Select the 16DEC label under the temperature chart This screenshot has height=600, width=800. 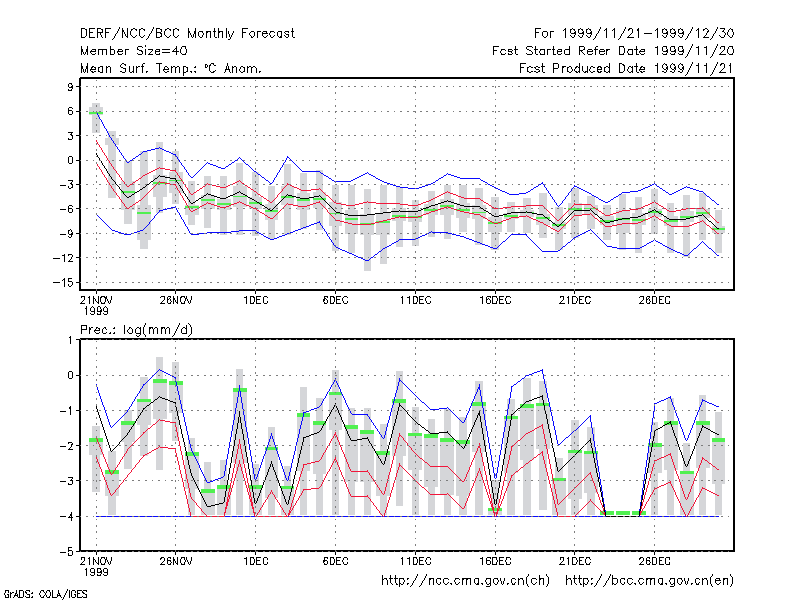(x=495, y=300)
